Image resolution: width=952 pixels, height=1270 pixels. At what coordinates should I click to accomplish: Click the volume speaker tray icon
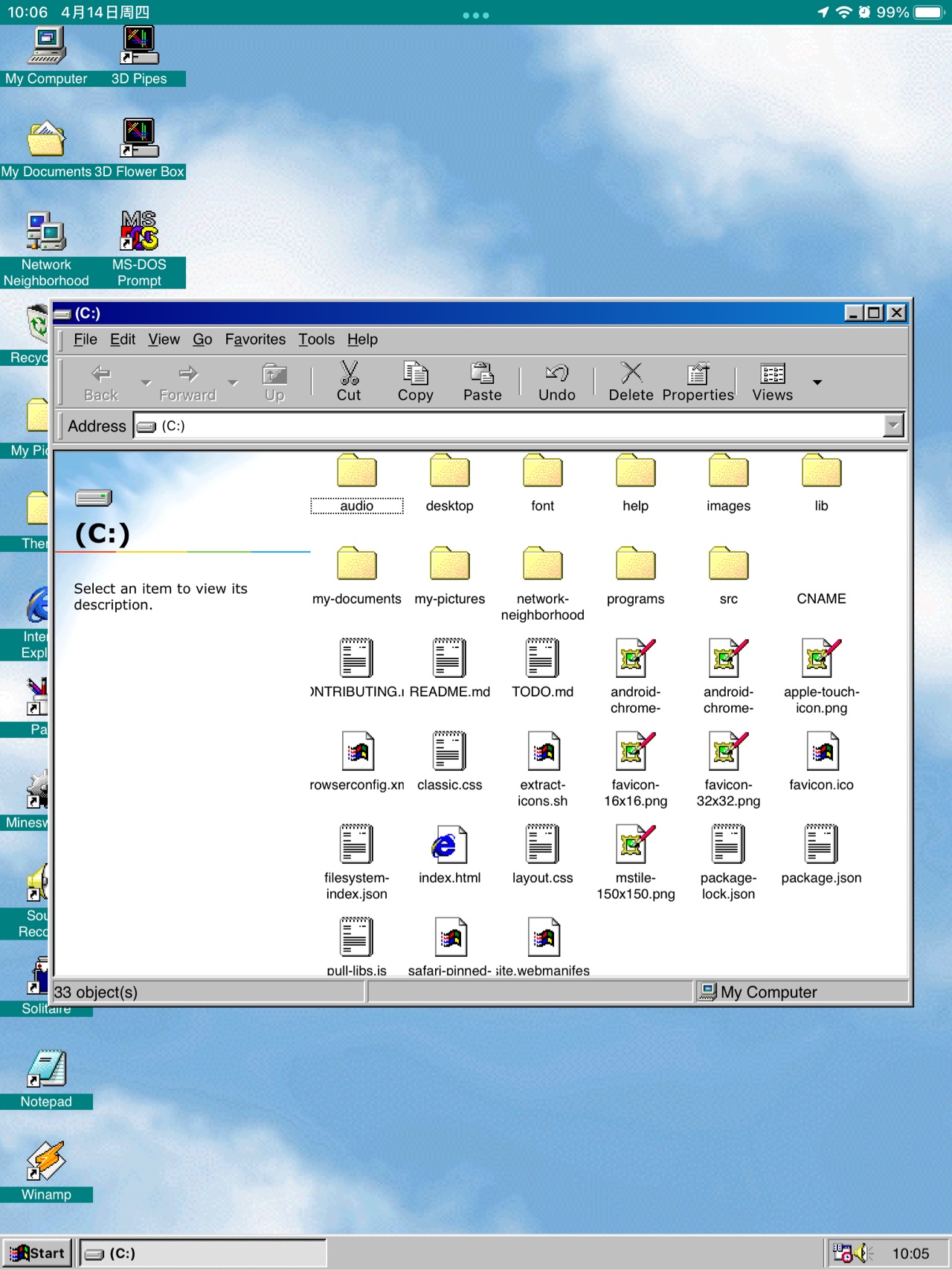pos(863,1253)
